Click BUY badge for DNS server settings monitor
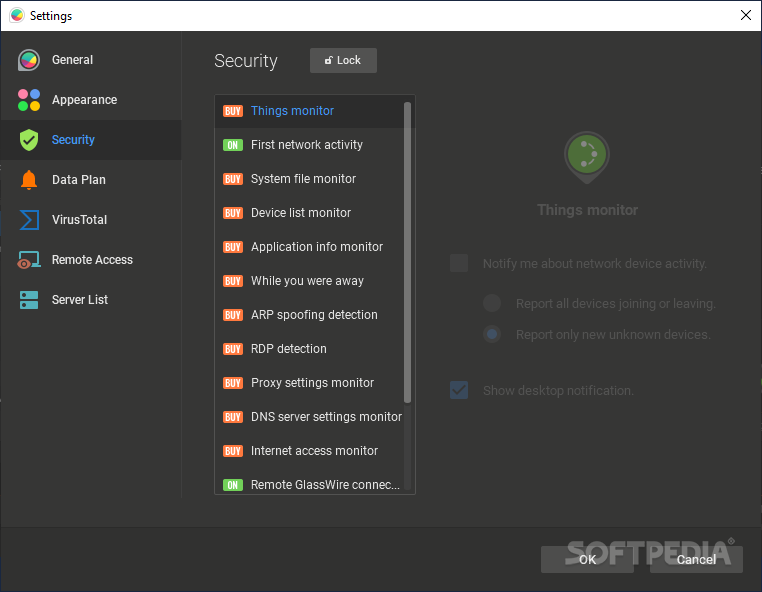The width and height of the screenshot is (762, 592). [x=233, y=417]
